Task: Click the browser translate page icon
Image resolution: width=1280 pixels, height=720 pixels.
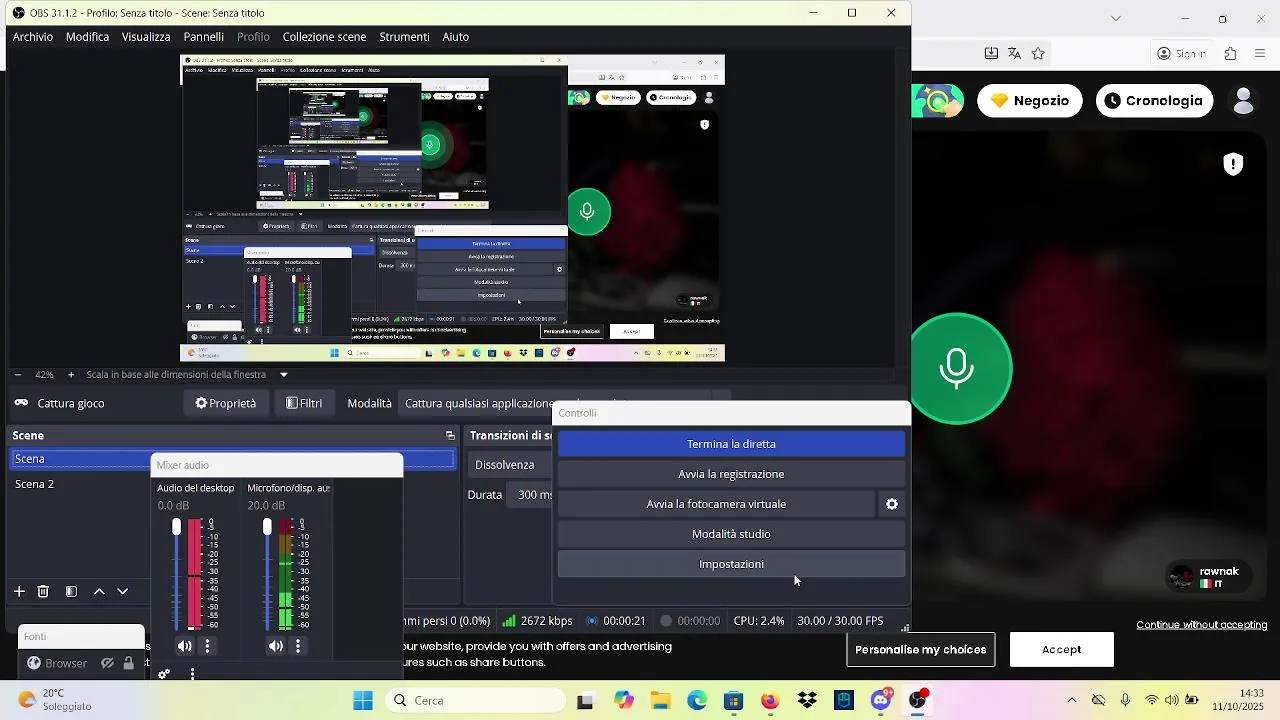Action: click(1014, 53)
